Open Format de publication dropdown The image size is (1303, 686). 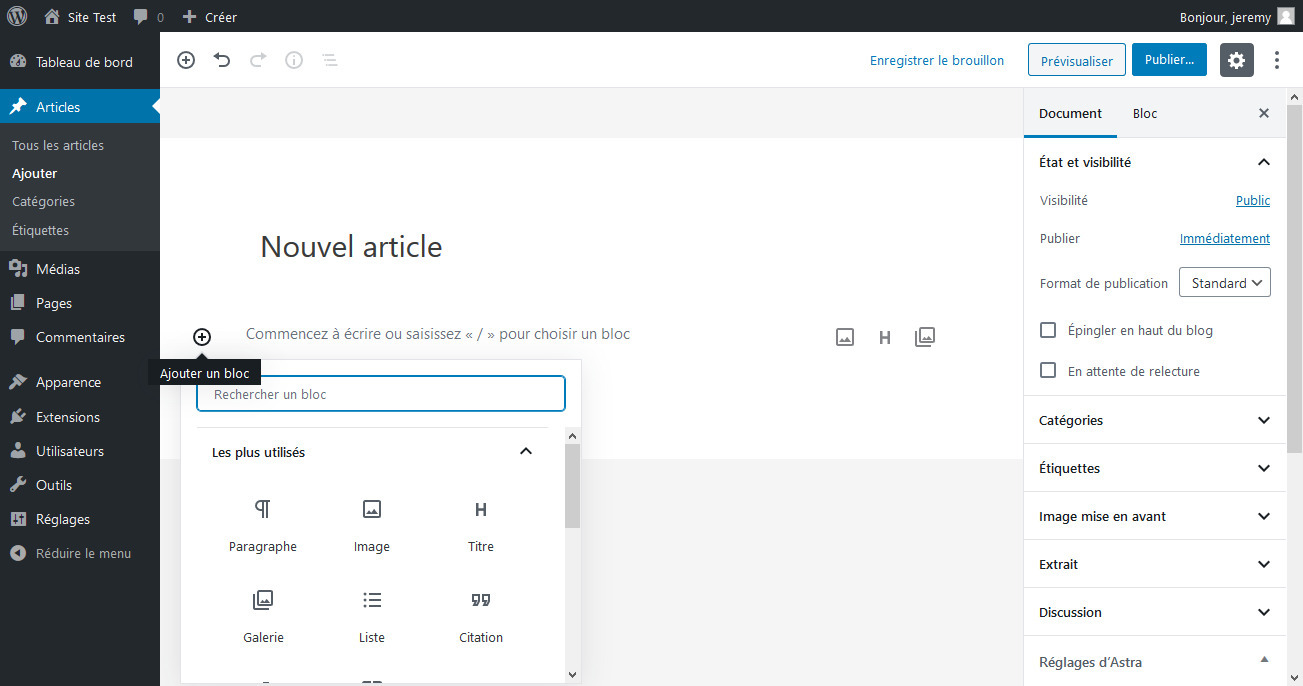[x=1225, y=283]
